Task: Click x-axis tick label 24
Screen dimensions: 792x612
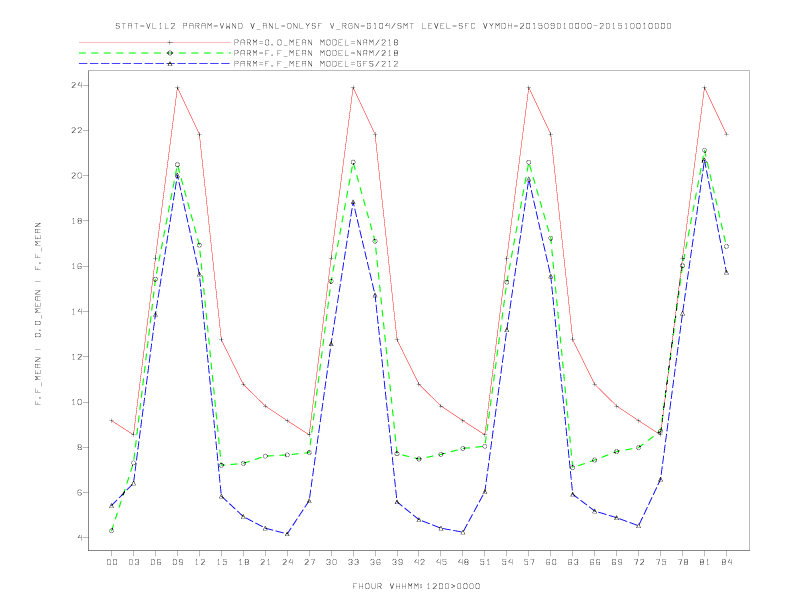Action: pos(287,562)
